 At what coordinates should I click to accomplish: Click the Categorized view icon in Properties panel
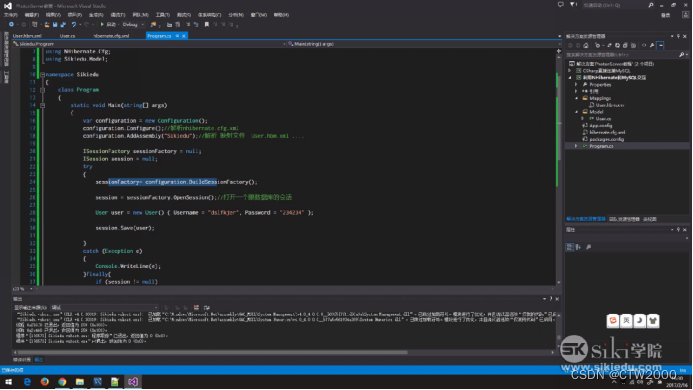[570, 247]
